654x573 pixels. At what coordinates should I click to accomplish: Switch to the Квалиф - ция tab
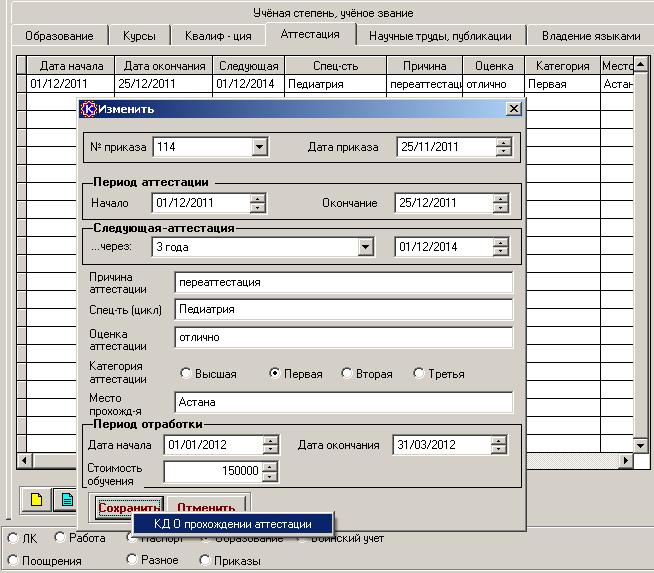218,36
